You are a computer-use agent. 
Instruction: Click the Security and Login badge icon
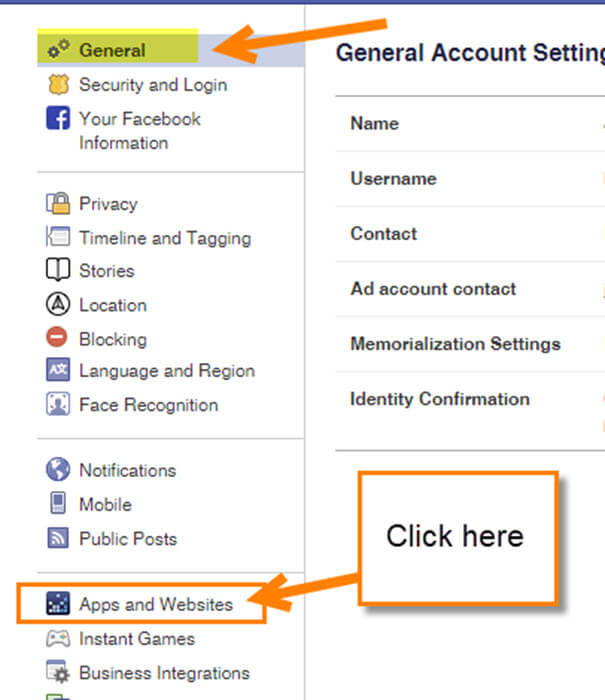point(58,84)
